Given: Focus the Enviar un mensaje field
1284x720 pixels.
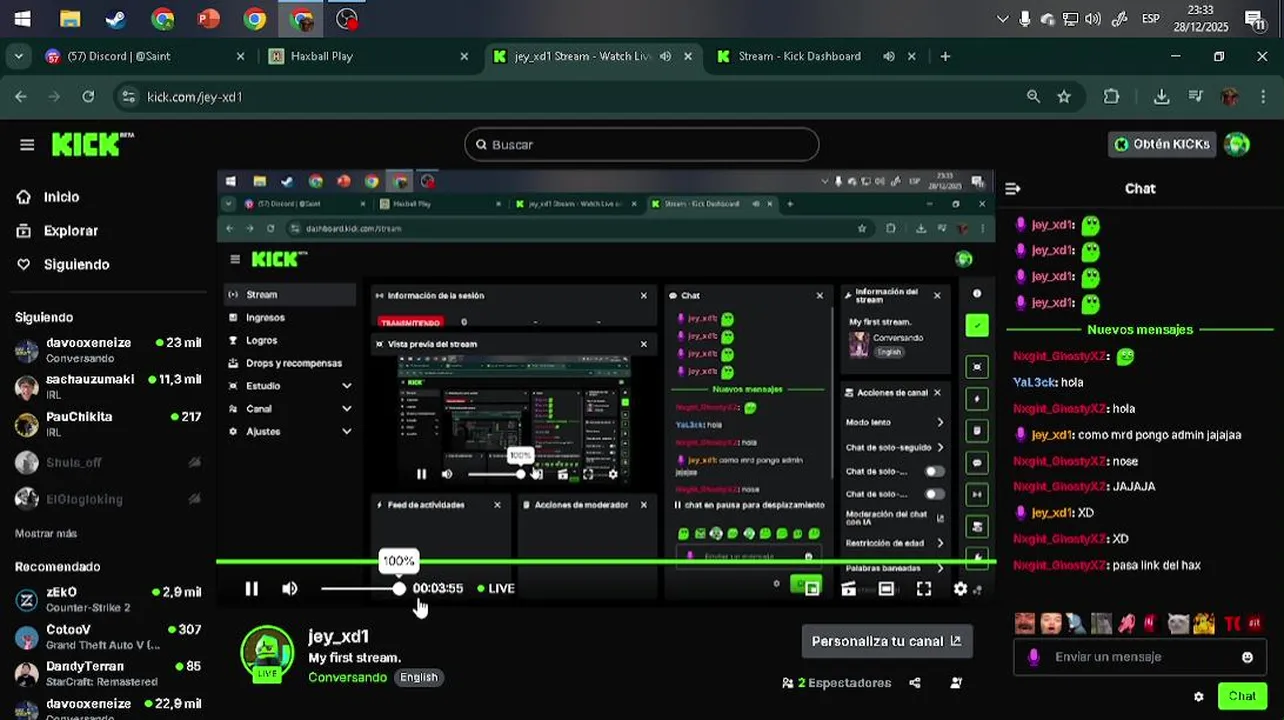Looking at the screenshot, I should pos(1140,657).
